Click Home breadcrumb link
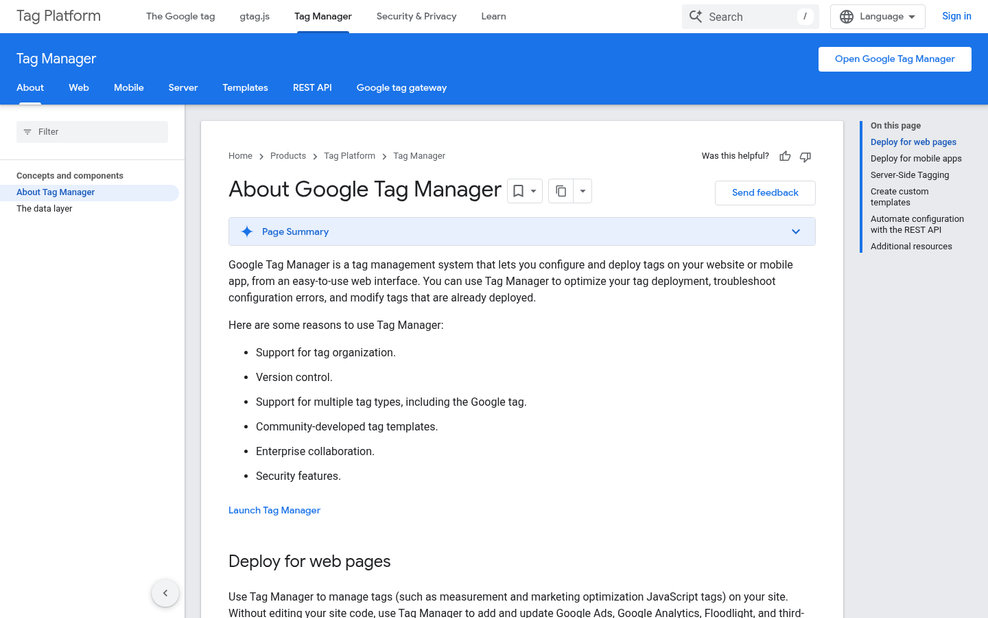The width and height of the screenshot is (988, 618). tap(240, 156)
